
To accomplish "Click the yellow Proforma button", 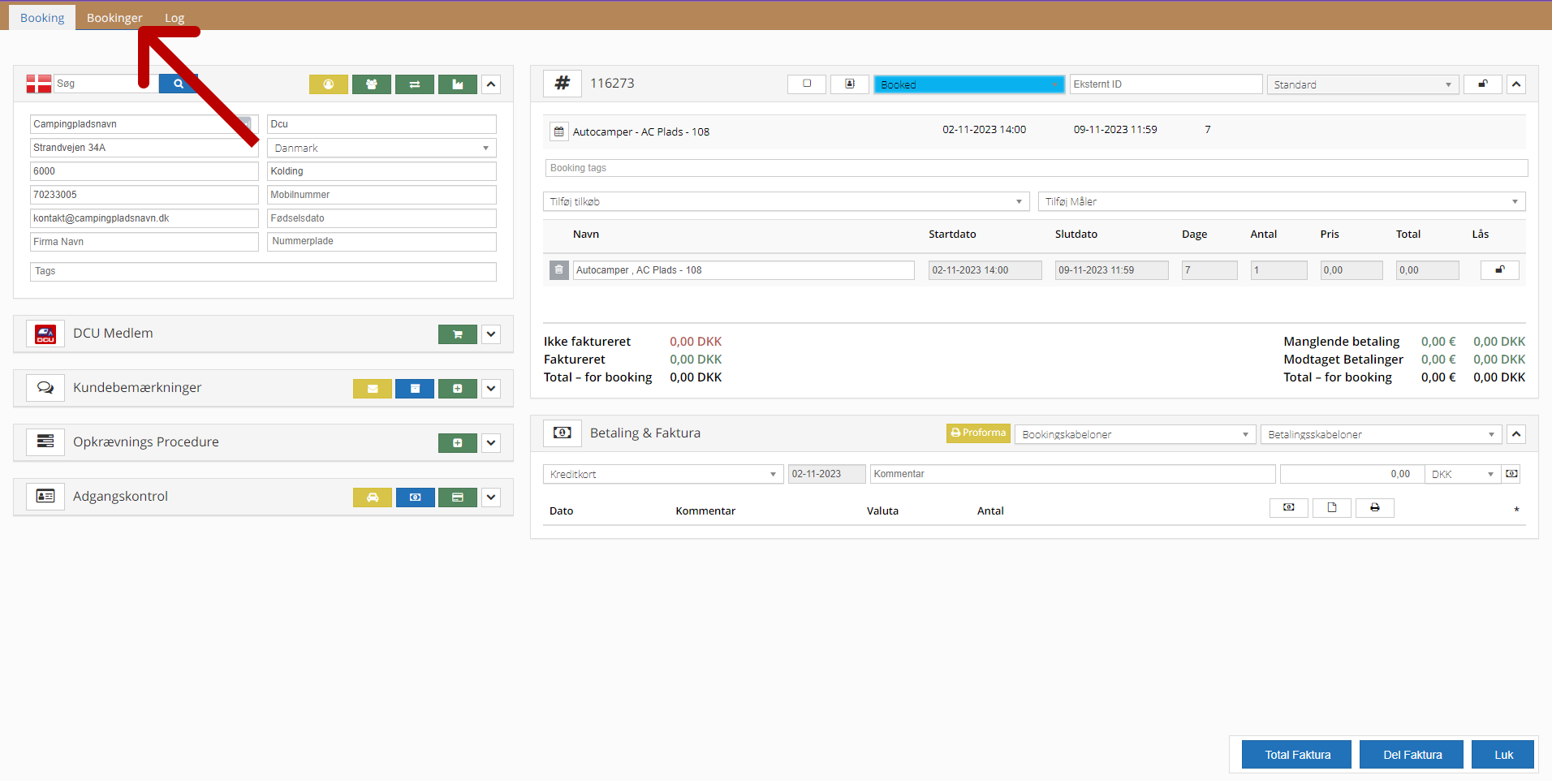I will point(978,433).
